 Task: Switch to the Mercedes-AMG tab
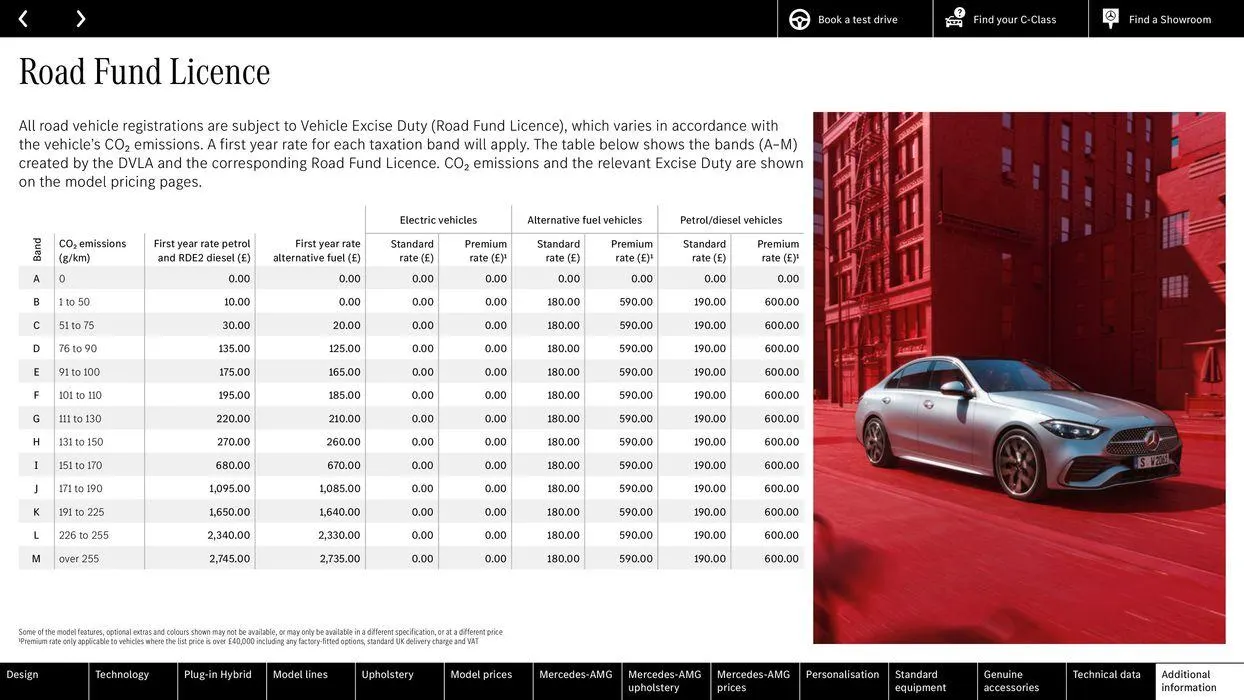pos(577,677)
